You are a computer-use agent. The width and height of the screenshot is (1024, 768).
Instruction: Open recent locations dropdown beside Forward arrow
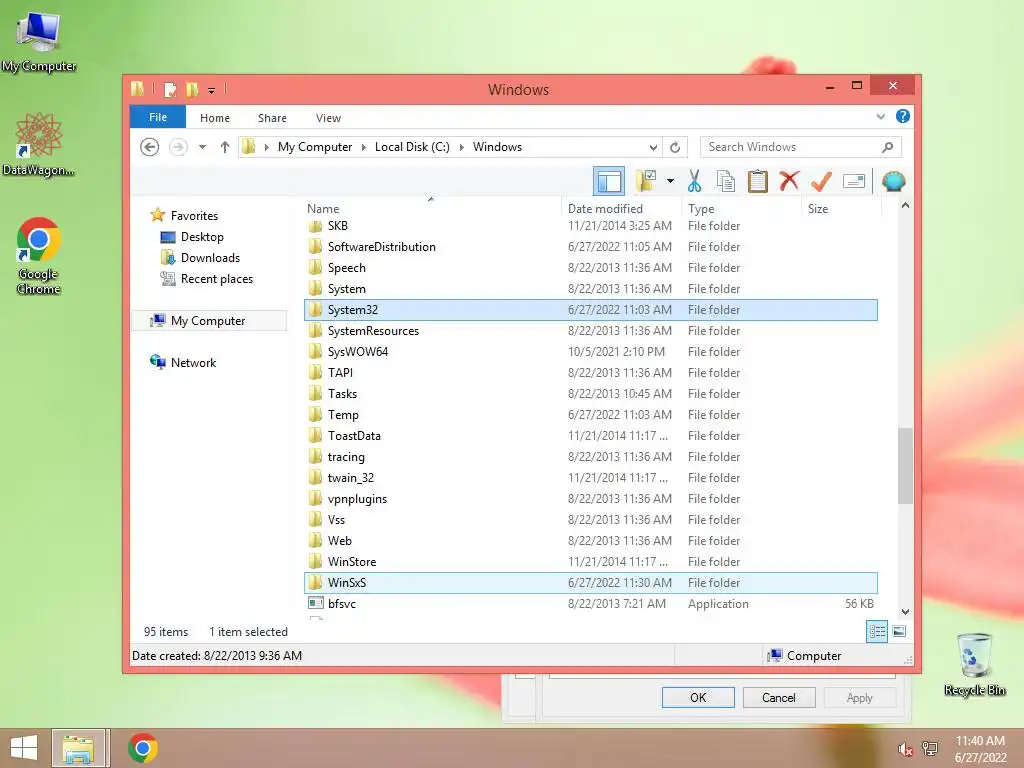202,147
